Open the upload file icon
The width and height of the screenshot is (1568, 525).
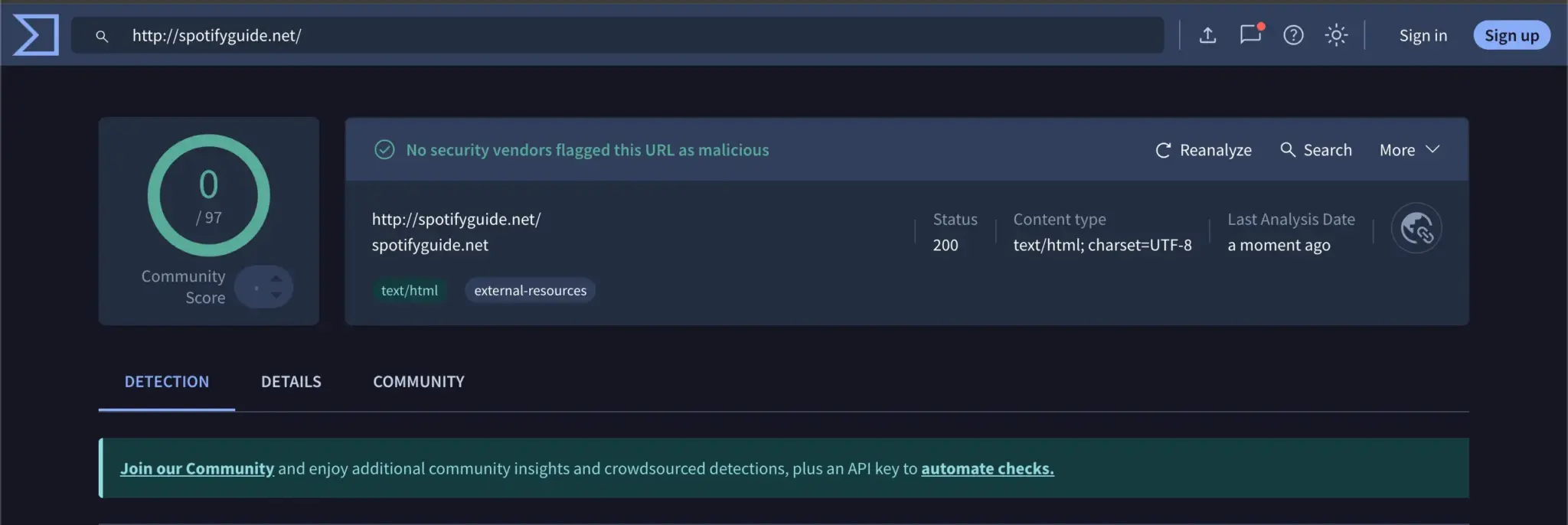tap(1207, 35)
